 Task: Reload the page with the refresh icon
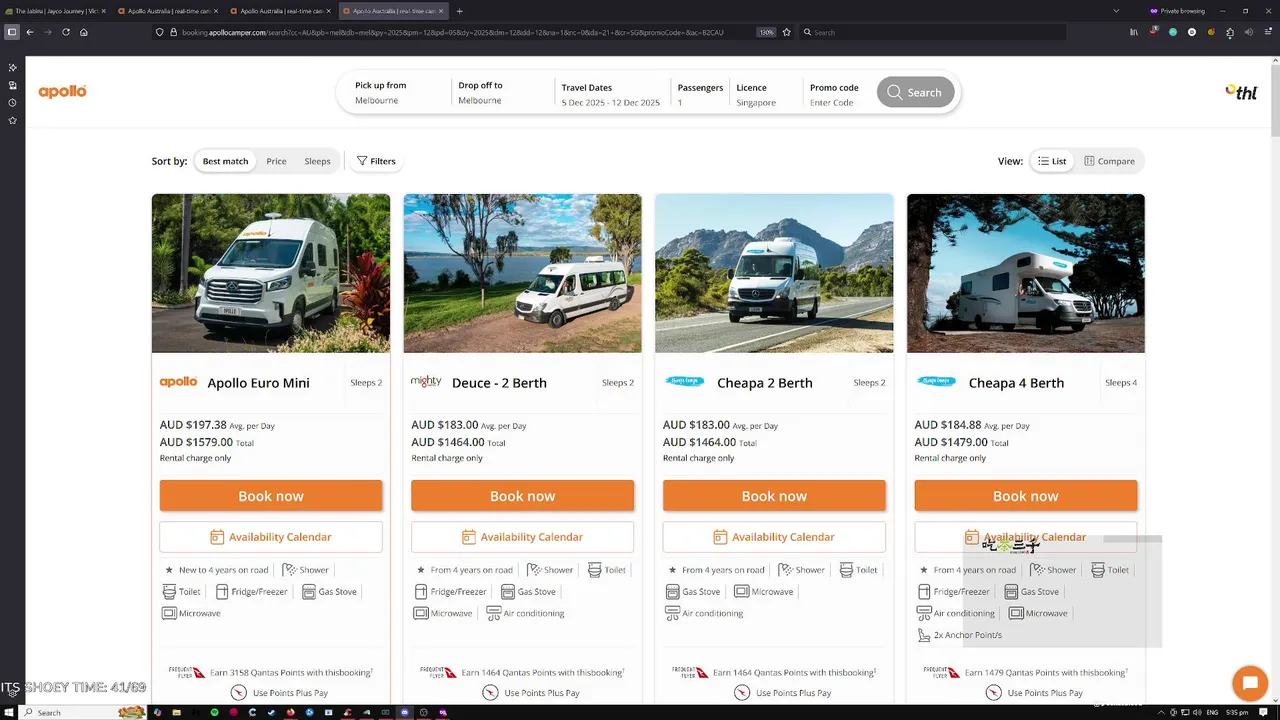(x=66, y=32)
